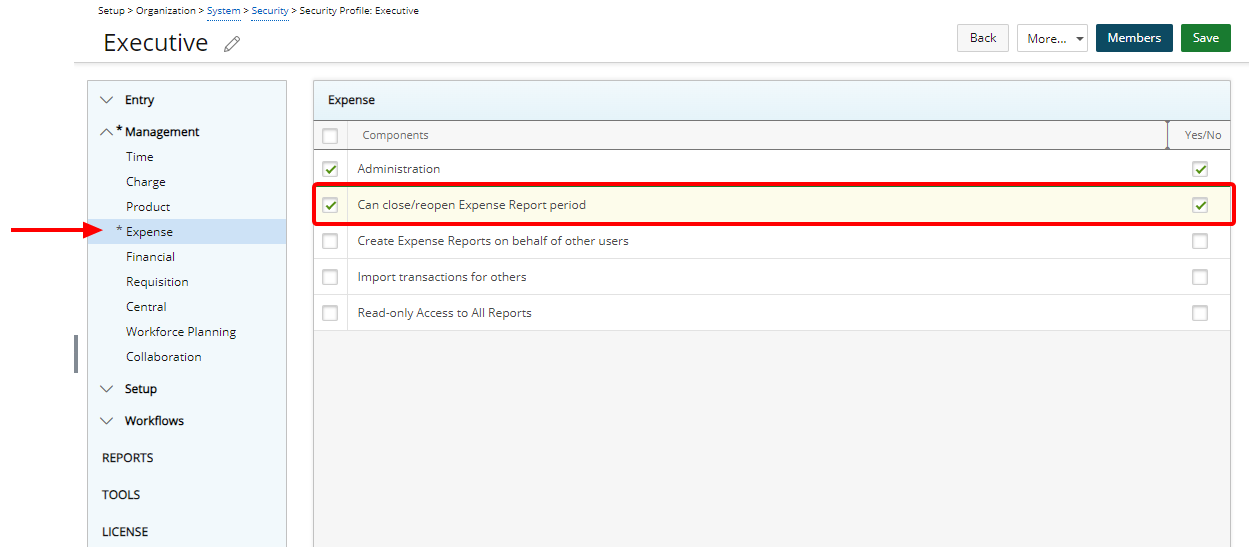Open the REPORTS section
The width and height of the screenshot is (1249, 547).
pos(128,458)
